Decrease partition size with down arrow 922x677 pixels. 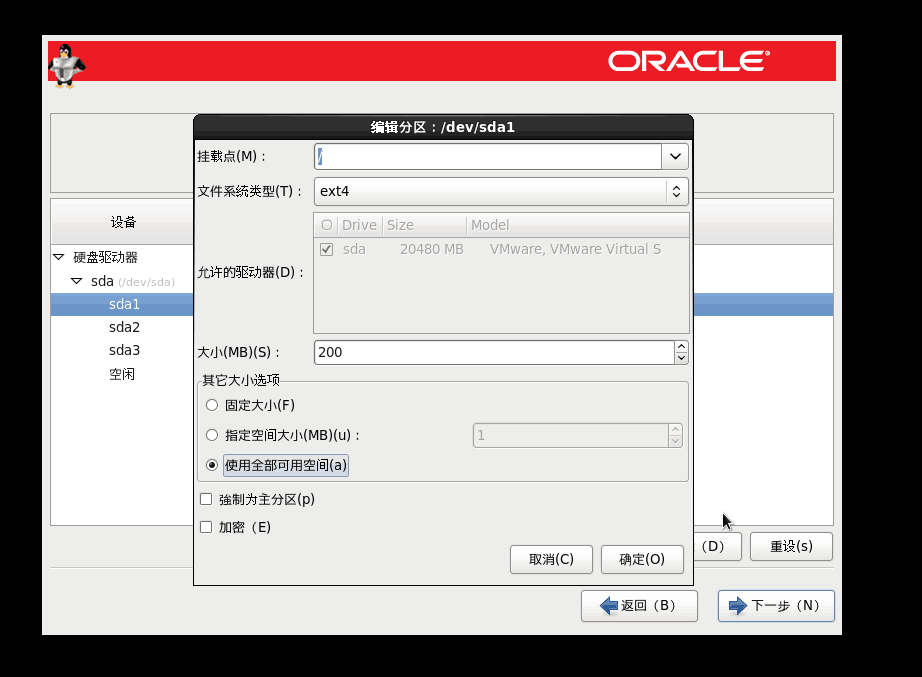(x=681, y=358)
